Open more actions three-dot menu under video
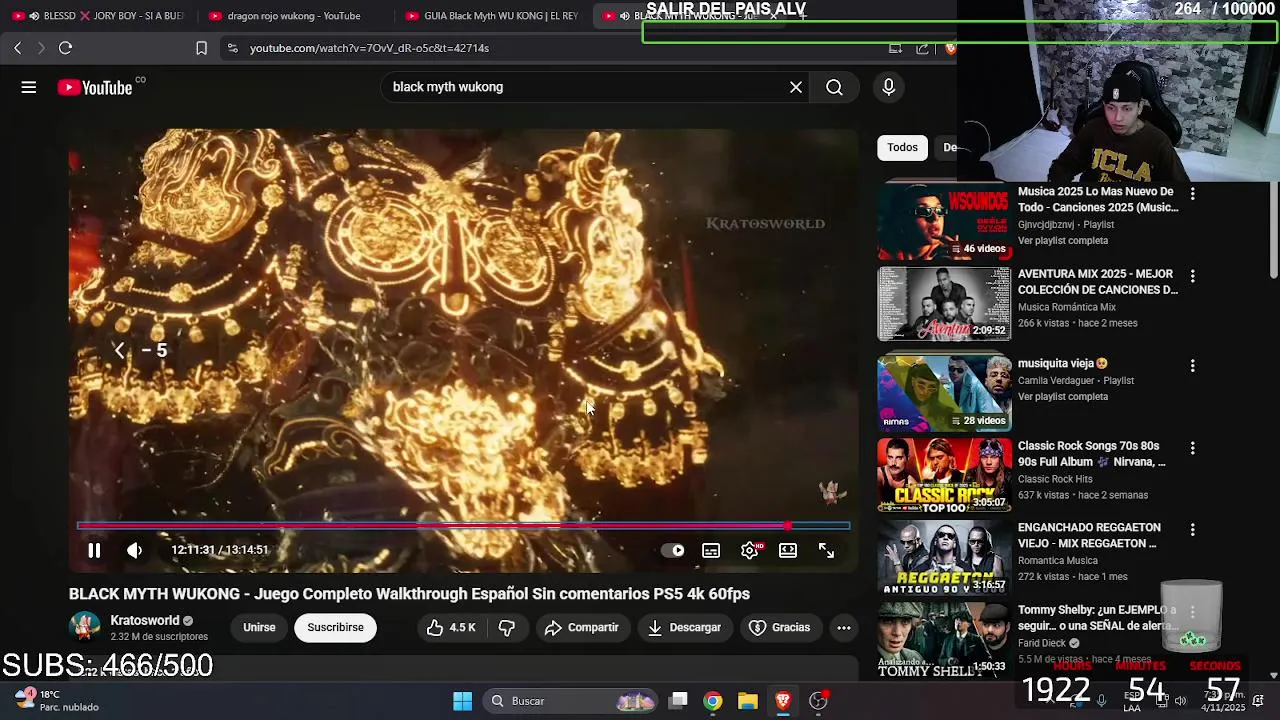The image size is (1280, 720). 844,627
